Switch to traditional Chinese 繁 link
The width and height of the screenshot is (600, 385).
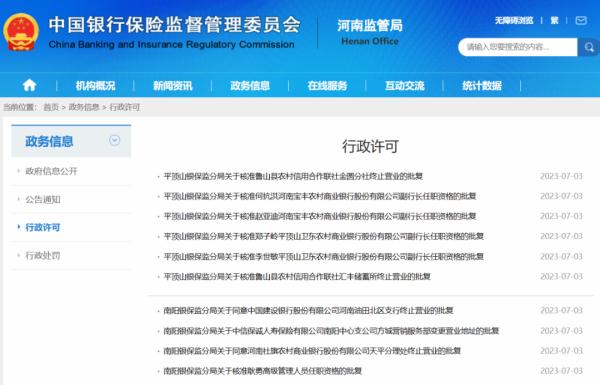pyautogui.click(x=554, y=20)
